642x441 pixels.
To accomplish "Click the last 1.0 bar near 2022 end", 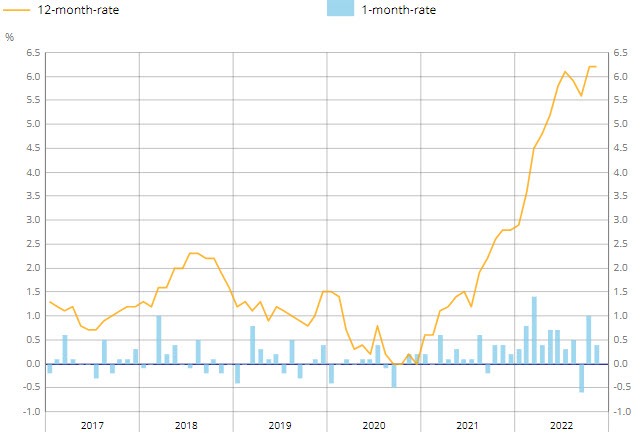I will 589,339.
